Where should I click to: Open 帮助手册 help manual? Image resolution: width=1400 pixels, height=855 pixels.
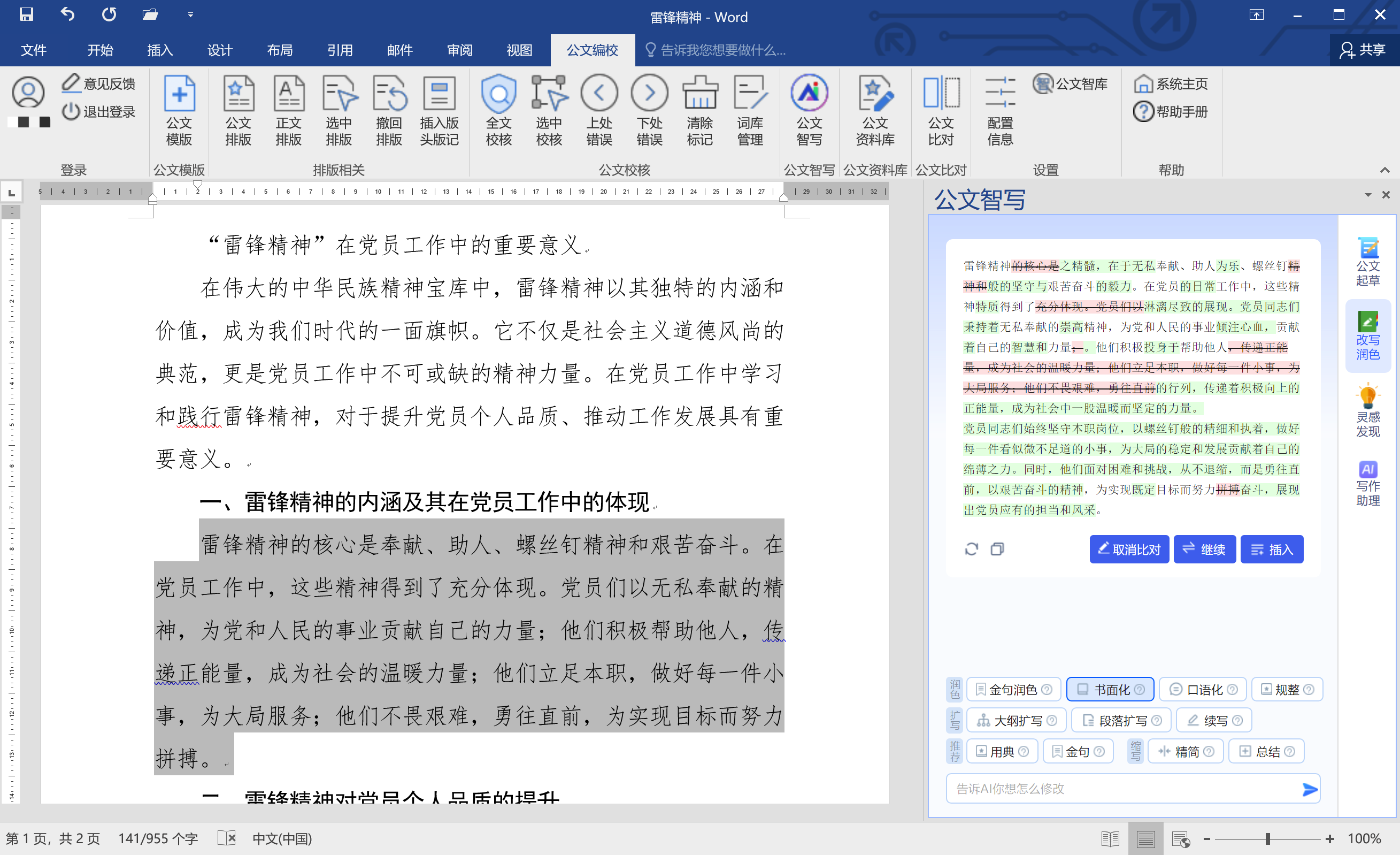(x=1171, y=111)
